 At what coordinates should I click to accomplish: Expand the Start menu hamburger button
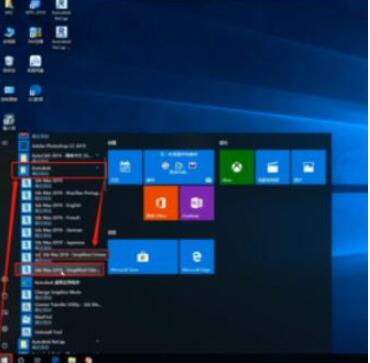coord(5,143)
